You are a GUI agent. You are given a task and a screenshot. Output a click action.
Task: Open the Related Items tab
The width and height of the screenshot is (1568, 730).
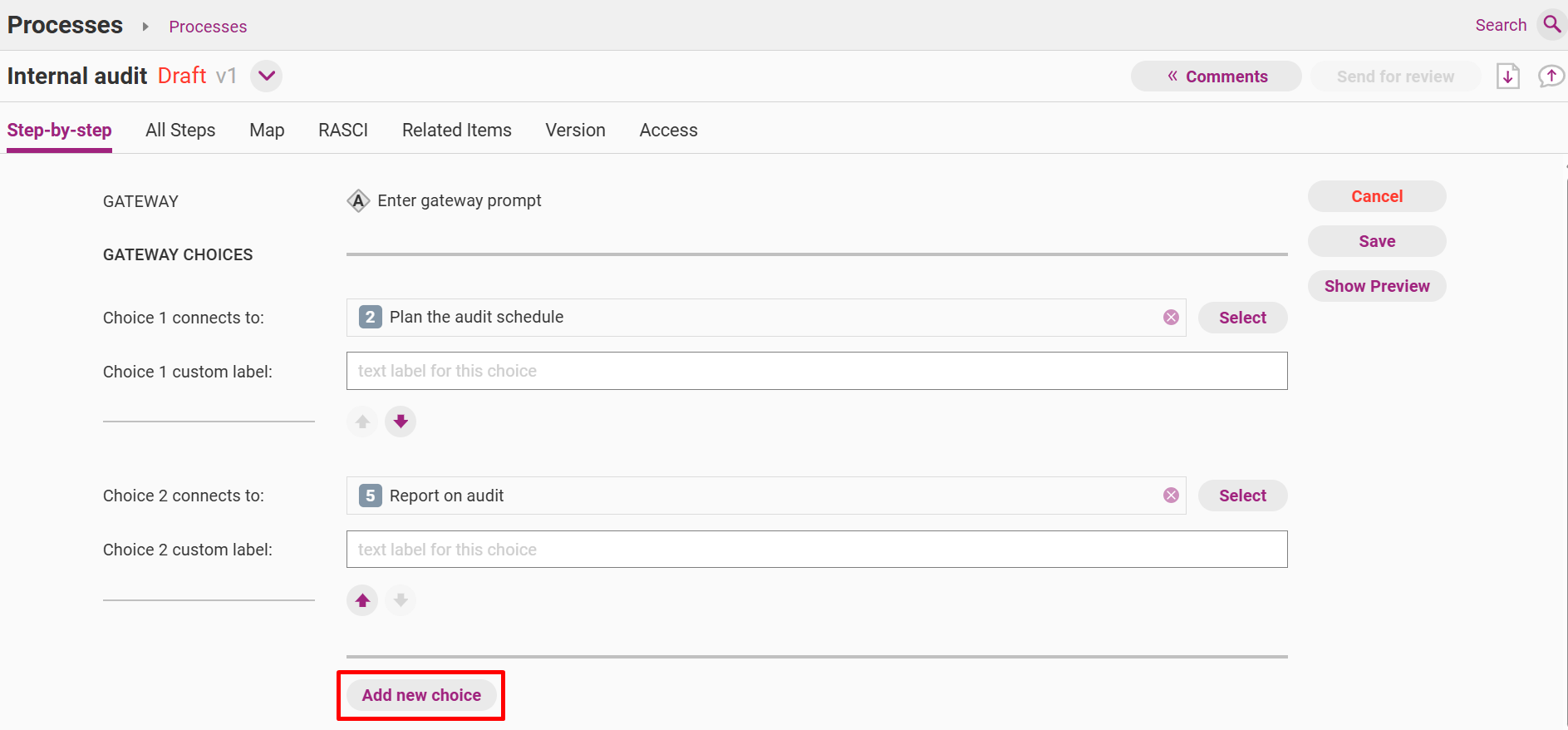pyautogui.click(x=457, y=130)
